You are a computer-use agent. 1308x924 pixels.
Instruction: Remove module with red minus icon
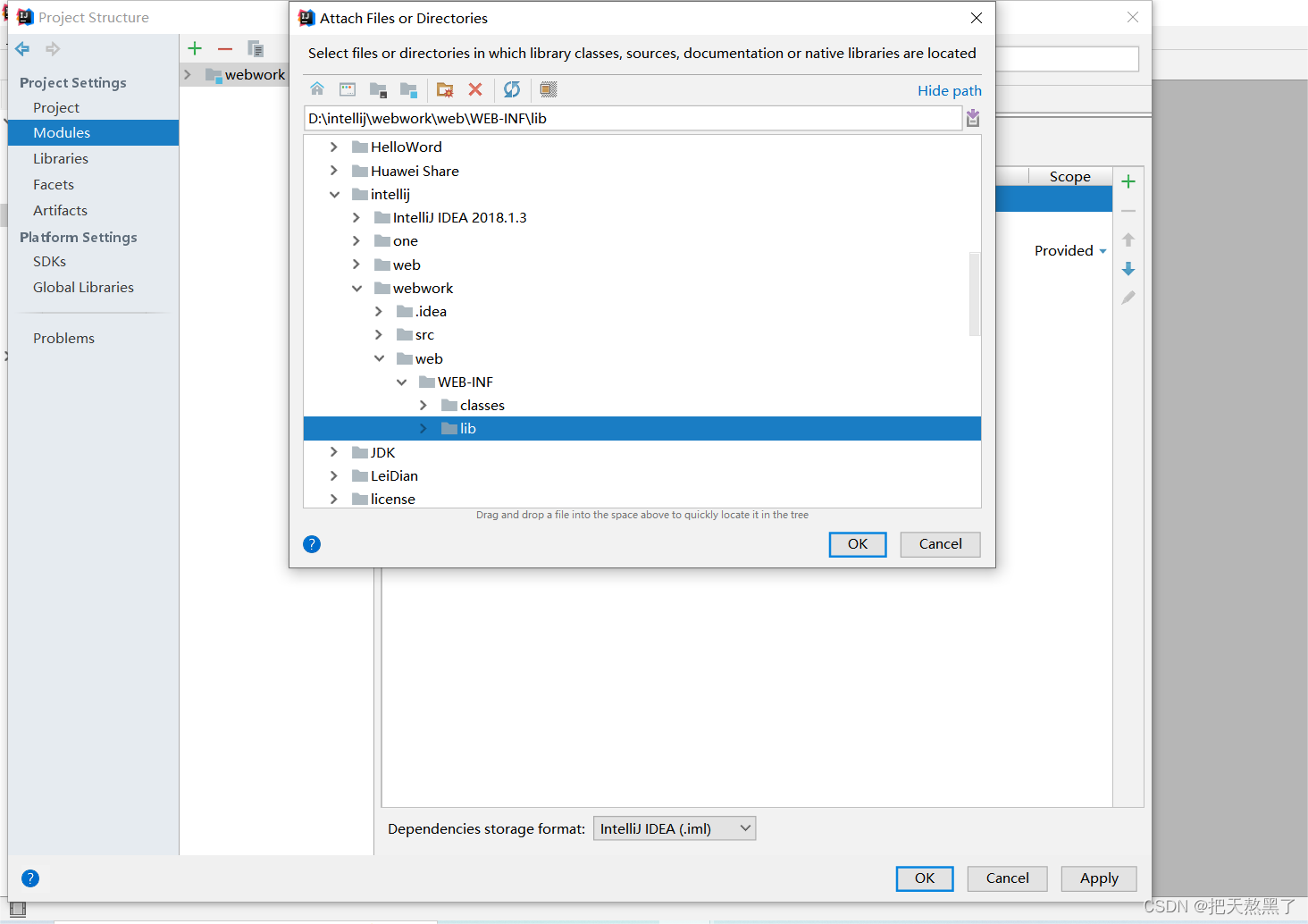pos(225,49)
